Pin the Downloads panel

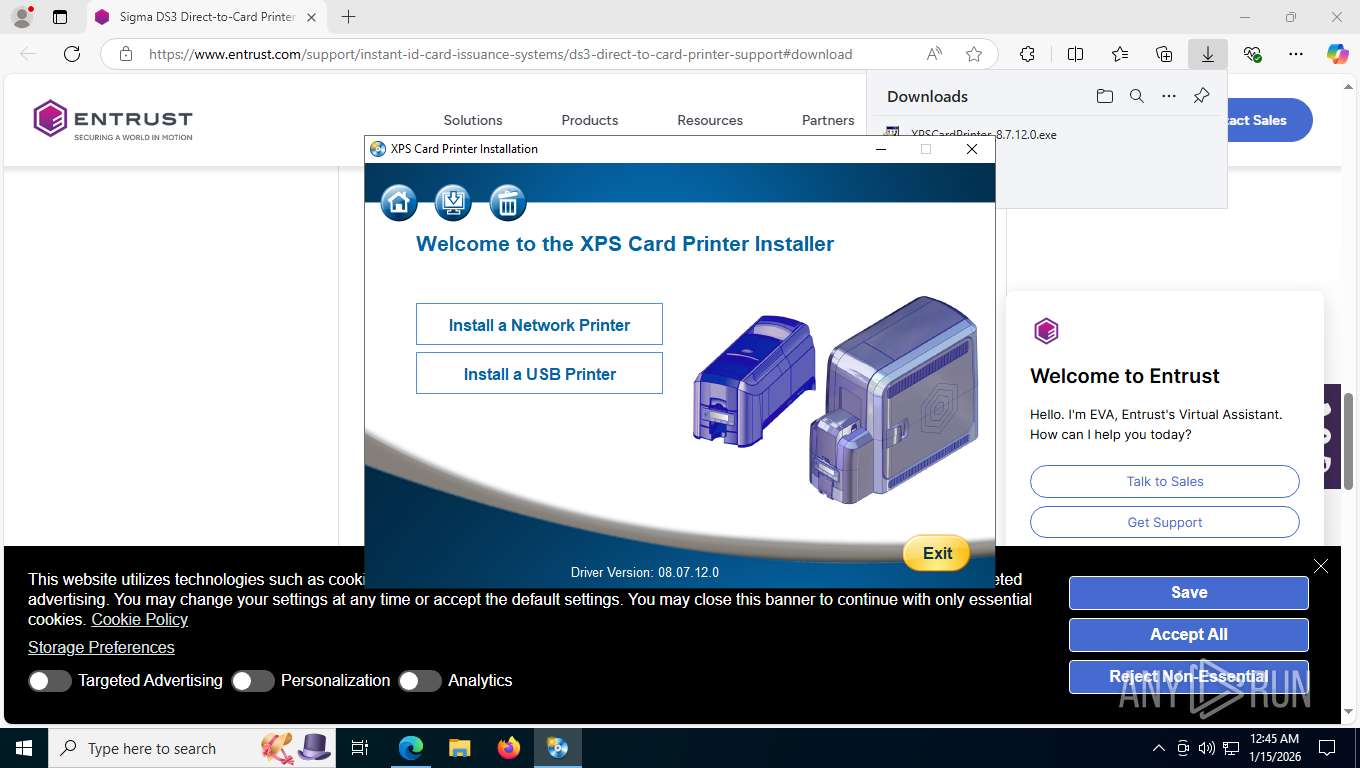pos(1202,96)
